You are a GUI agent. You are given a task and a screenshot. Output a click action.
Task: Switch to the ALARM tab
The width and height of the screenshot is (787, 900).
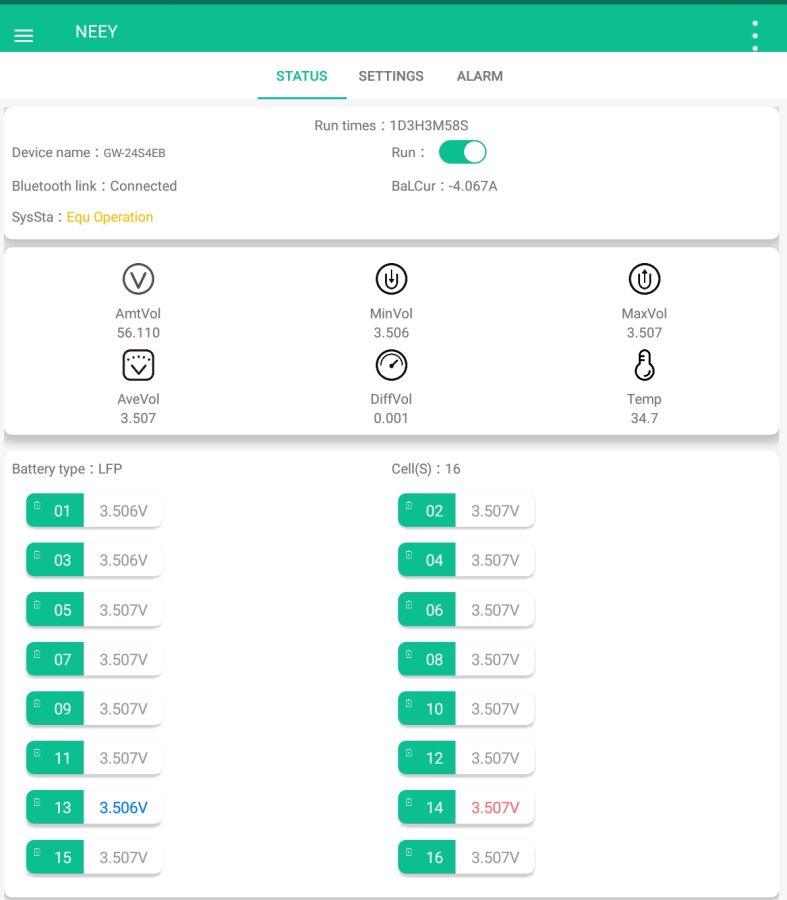pos(479,76)
